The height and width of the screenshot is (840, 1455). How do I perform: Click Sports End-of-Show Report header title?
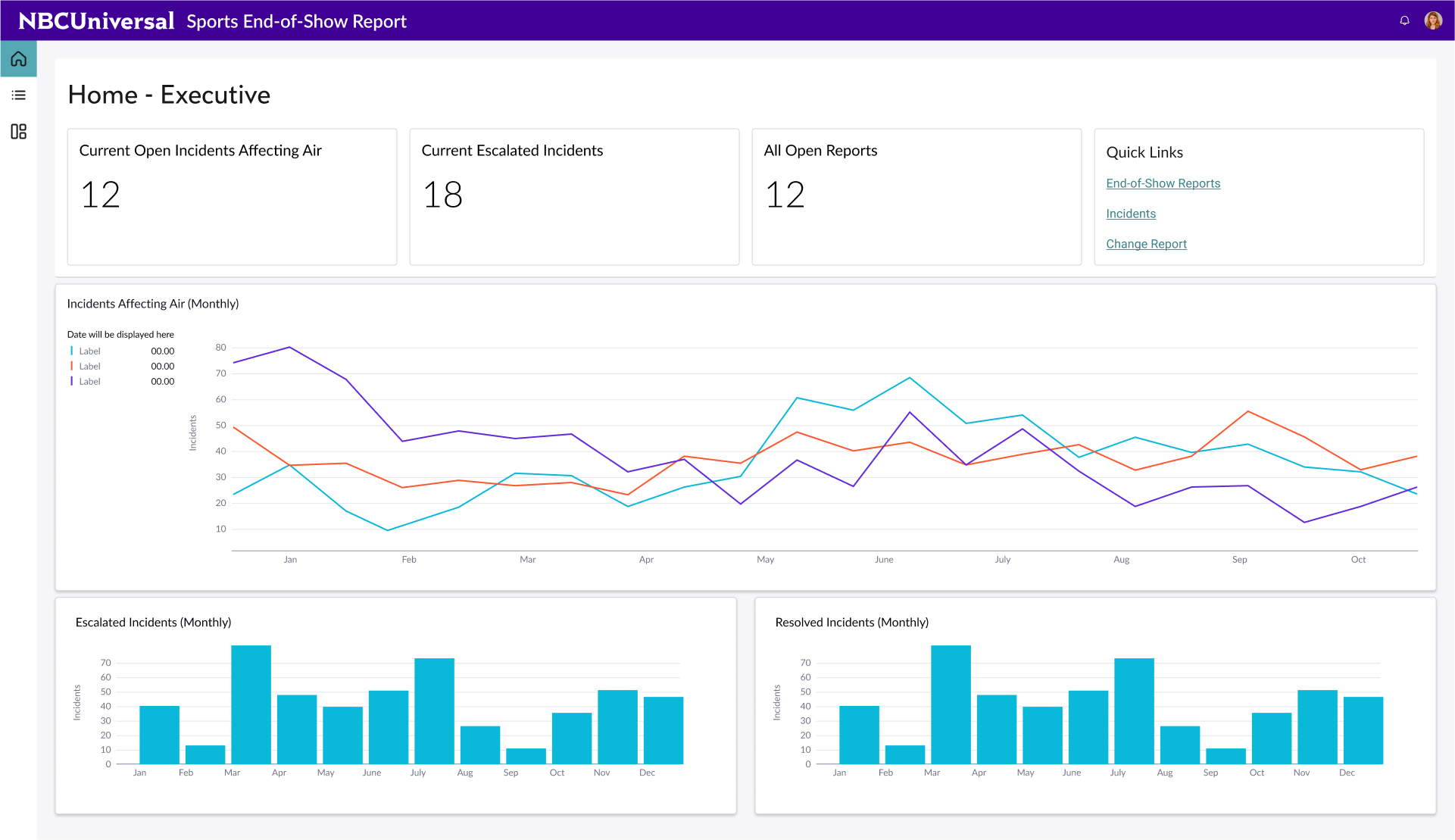click(296, 21)
